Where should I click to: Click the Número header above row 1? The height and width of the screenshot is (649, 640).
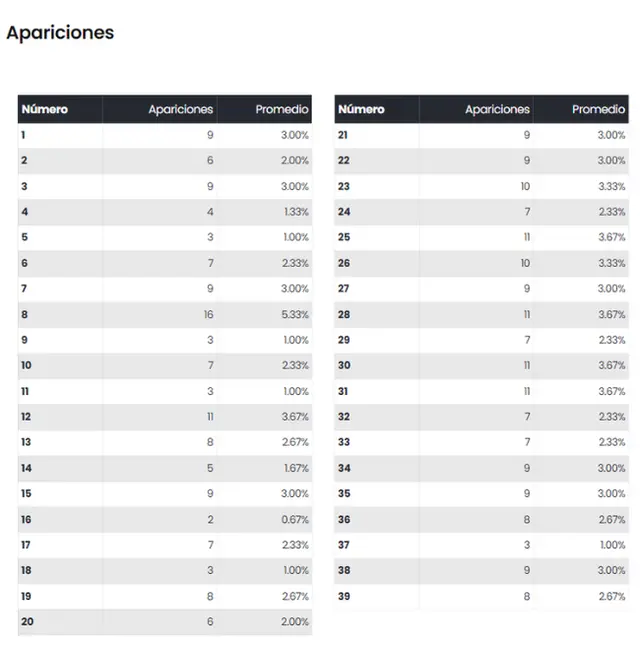point(45,109)
